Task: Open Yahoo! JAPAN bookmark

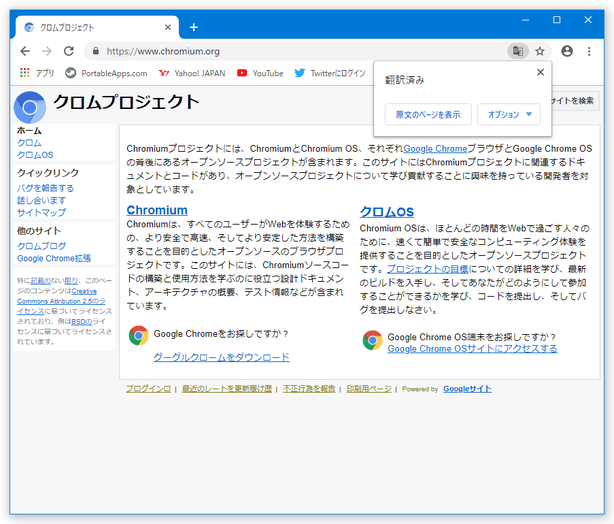Action: pyautogui.click(x=192, y=73)
